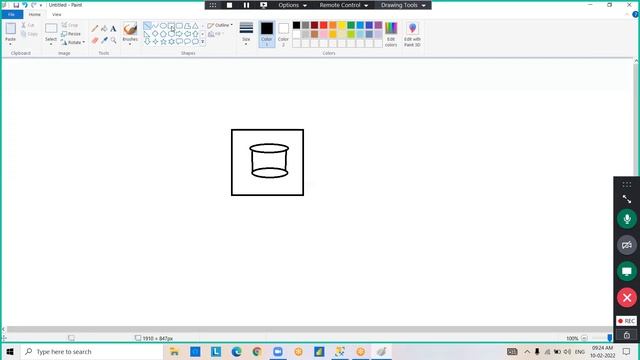Click the Paste clipboard icon

pos(11,29)
